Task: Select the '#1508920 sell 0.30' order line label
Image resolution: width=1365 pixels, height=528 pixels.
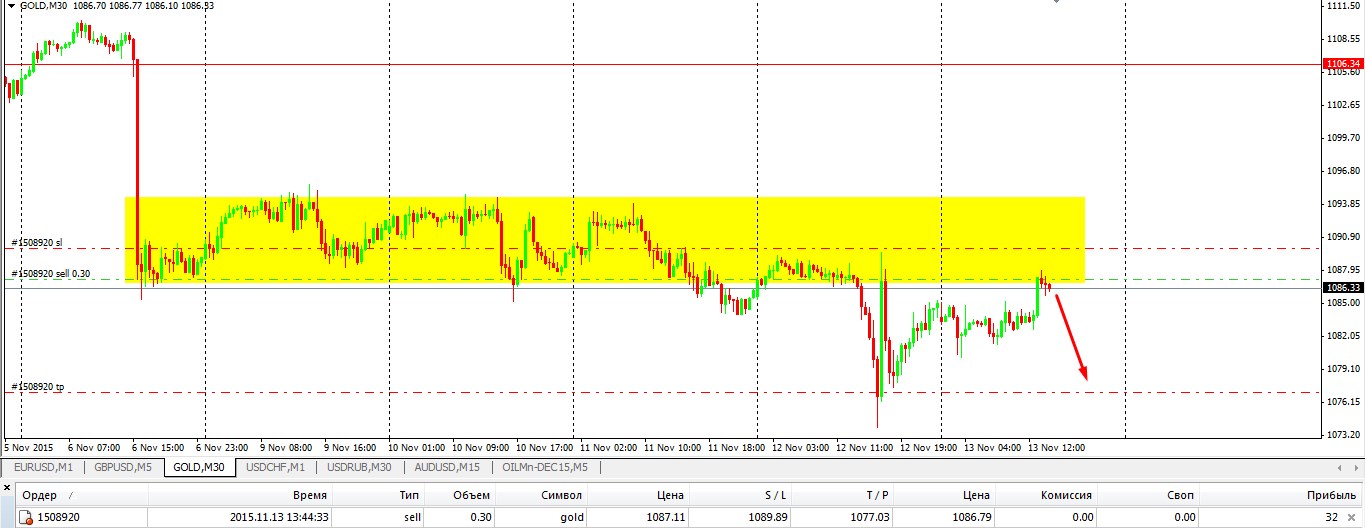Action: click(50, 273)
